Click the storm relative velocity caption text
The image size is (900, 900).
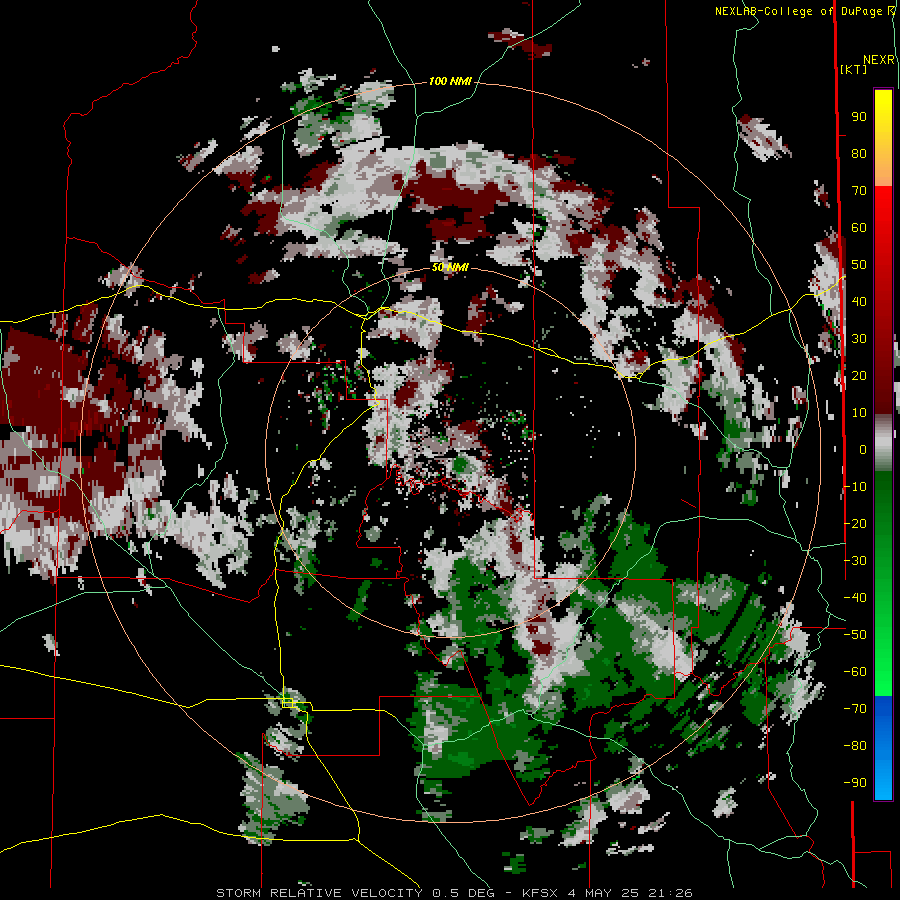tap(454, 893)
